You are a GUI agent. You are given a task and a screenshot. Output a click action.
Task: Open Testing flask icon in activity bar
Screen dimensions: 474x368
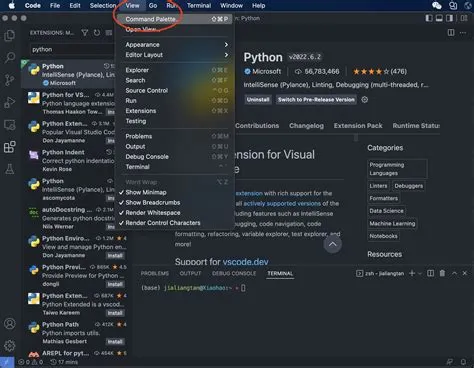[x=10, y=169]
